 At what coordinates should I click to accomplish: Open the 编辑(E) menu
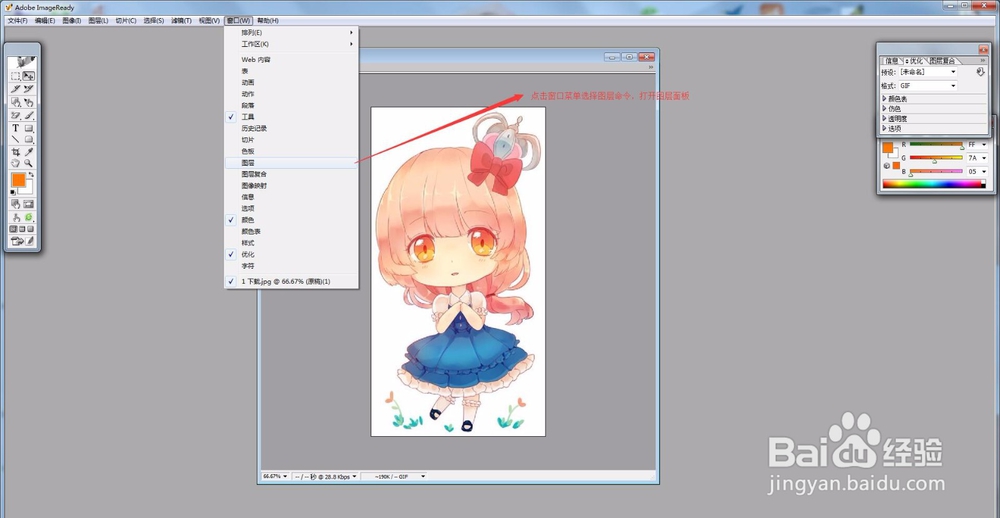pos(45,20)
